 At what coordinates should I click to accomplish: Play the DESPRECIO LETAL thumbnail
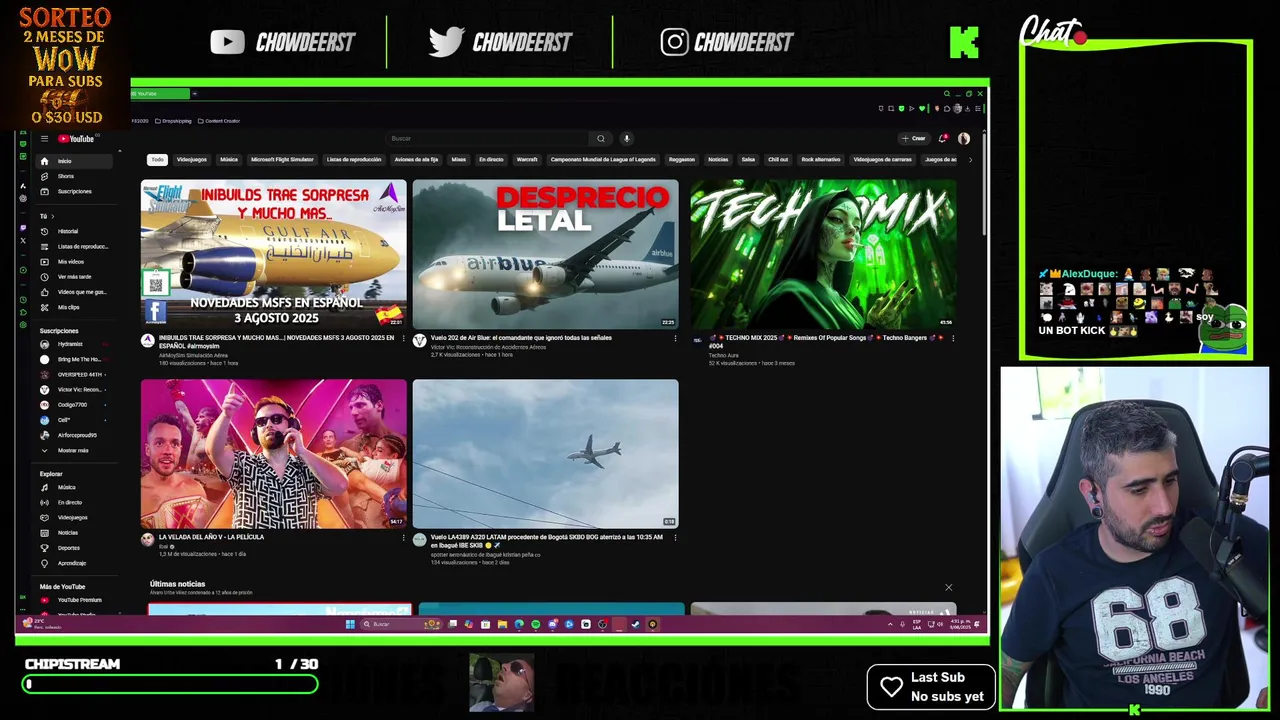point(545,254)
